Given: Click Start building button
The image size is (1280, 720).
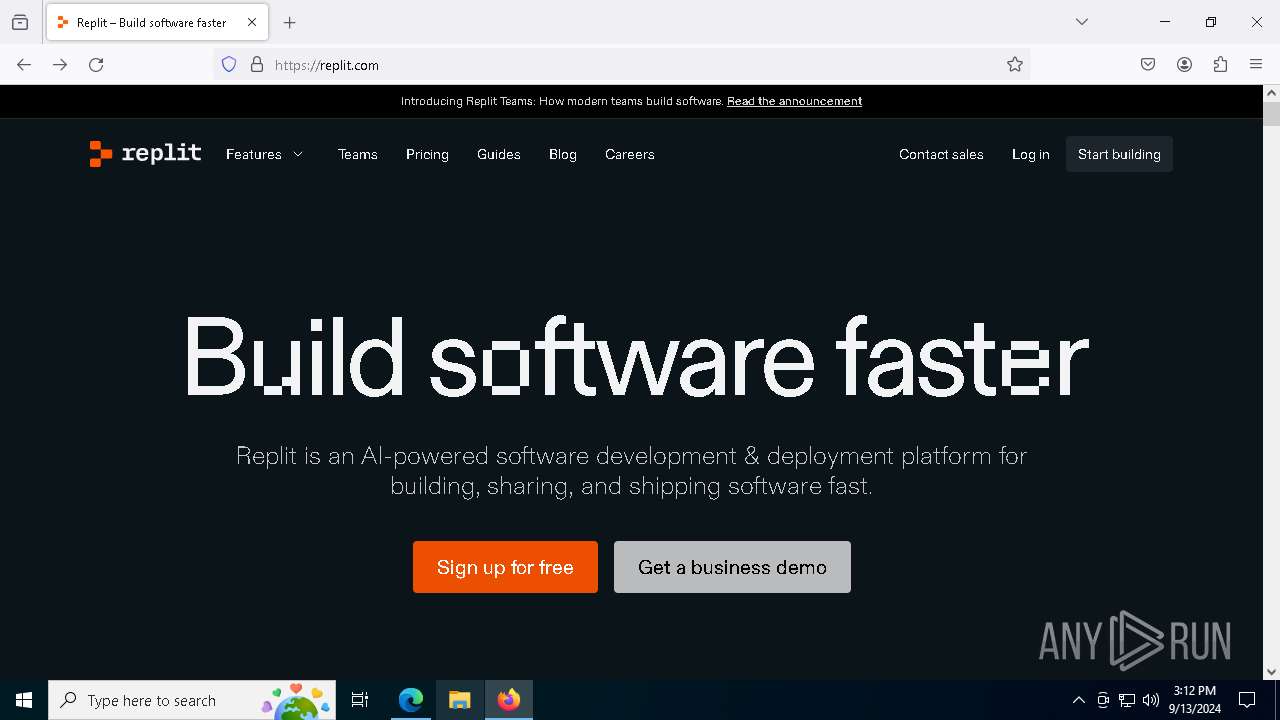Looking at the screenshot, I should pyautogui.click(x=1119, y=154).
